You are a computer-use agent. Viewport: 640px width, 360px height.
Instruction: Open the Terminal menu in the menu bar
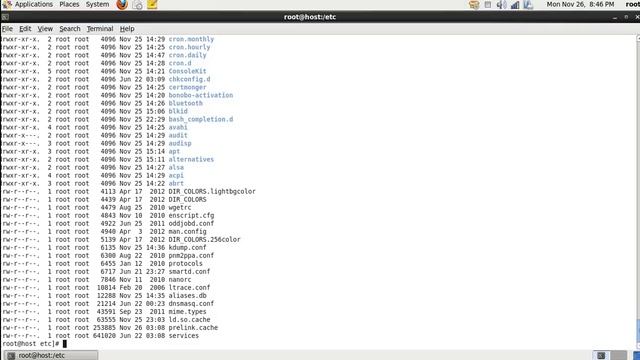[100, 29]
